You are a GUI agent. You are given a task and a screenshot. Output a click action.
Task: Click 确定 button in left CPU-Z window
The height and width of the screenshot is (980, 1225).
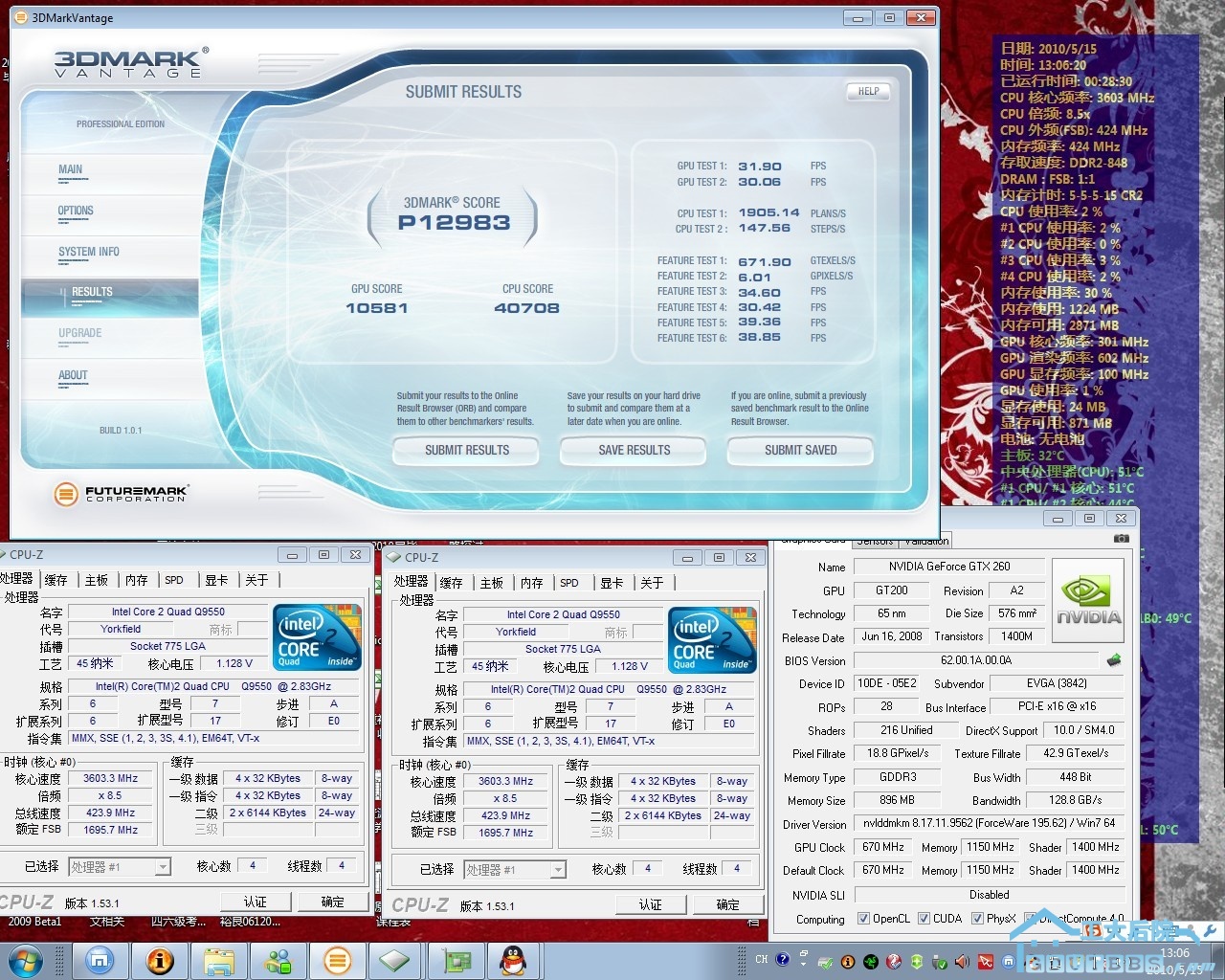tap(332, 902)
